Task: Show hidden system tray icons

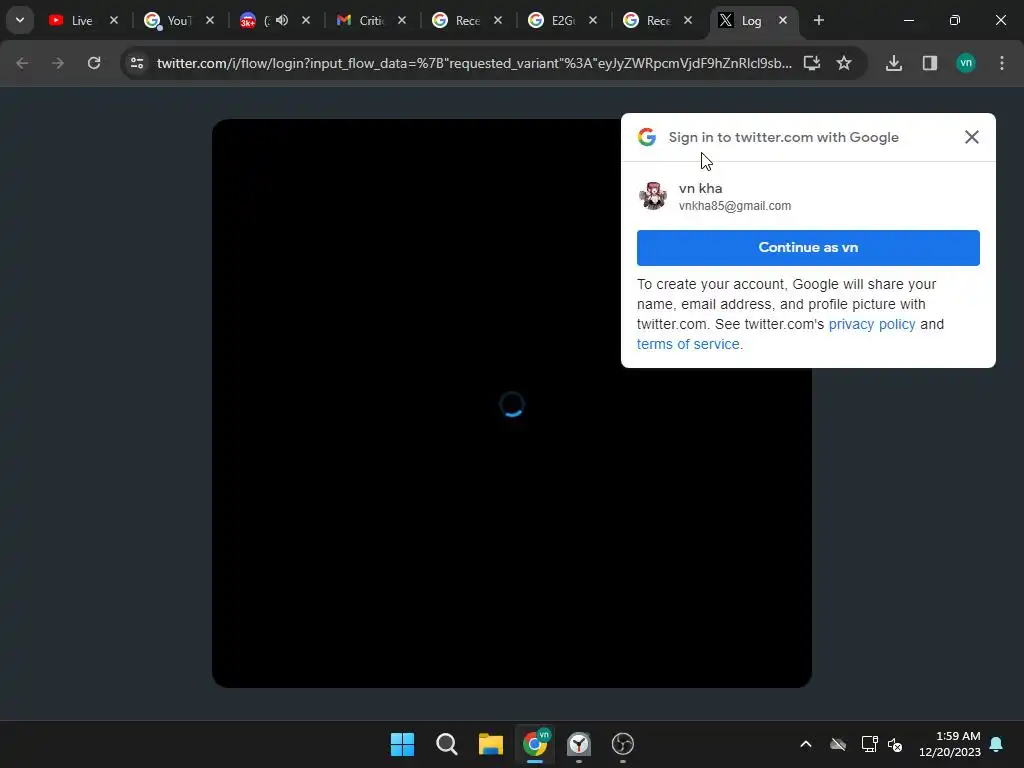Action: tap(806, 744)
